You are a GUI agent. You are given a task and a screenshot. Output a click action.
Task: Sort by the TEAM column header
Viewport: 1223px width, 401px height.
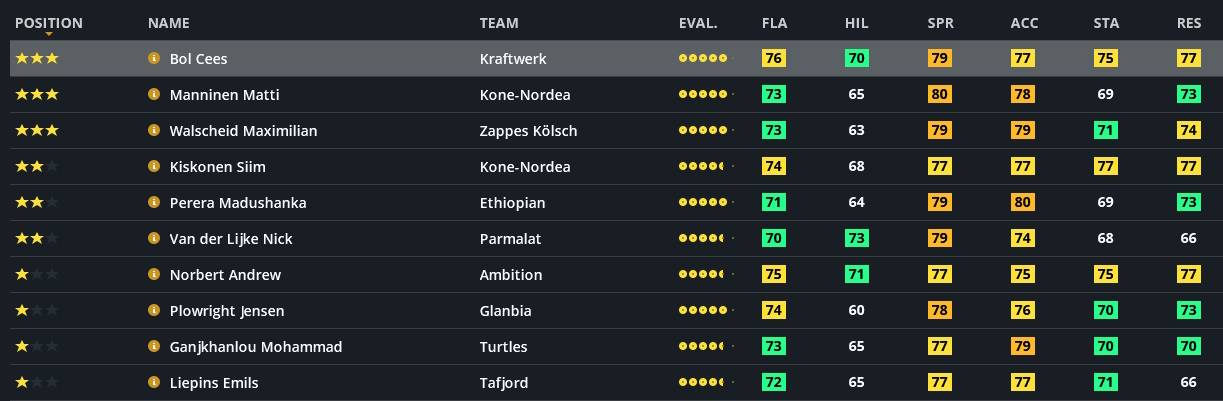[499, 23]
